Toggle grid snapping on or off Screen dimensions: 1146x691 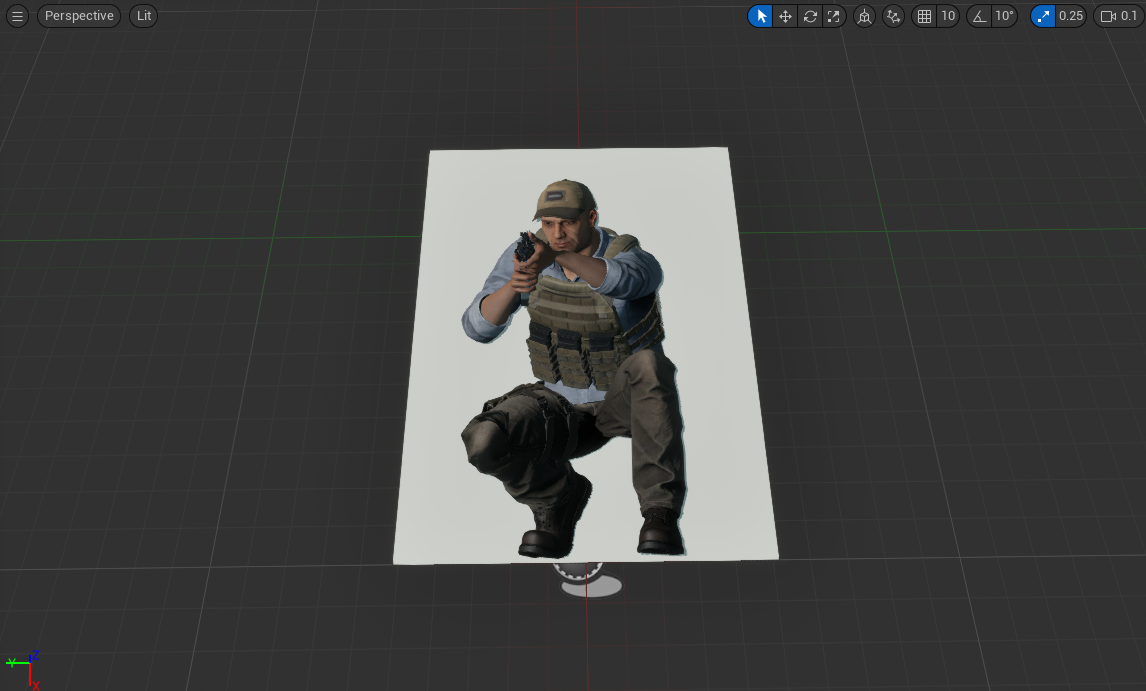(925, 16)
